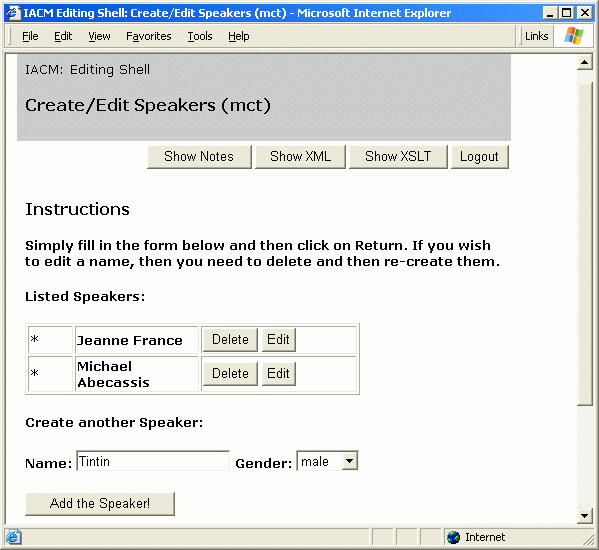599x550 pixels.
Task: Click the Internet zone globe icon
Action: pyautogui.click(x=453, y=537)
